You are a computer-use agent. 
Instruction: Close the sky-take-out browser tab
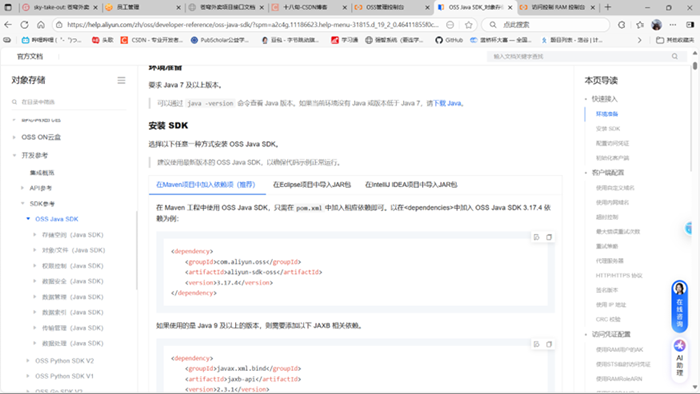coord(95,8)
